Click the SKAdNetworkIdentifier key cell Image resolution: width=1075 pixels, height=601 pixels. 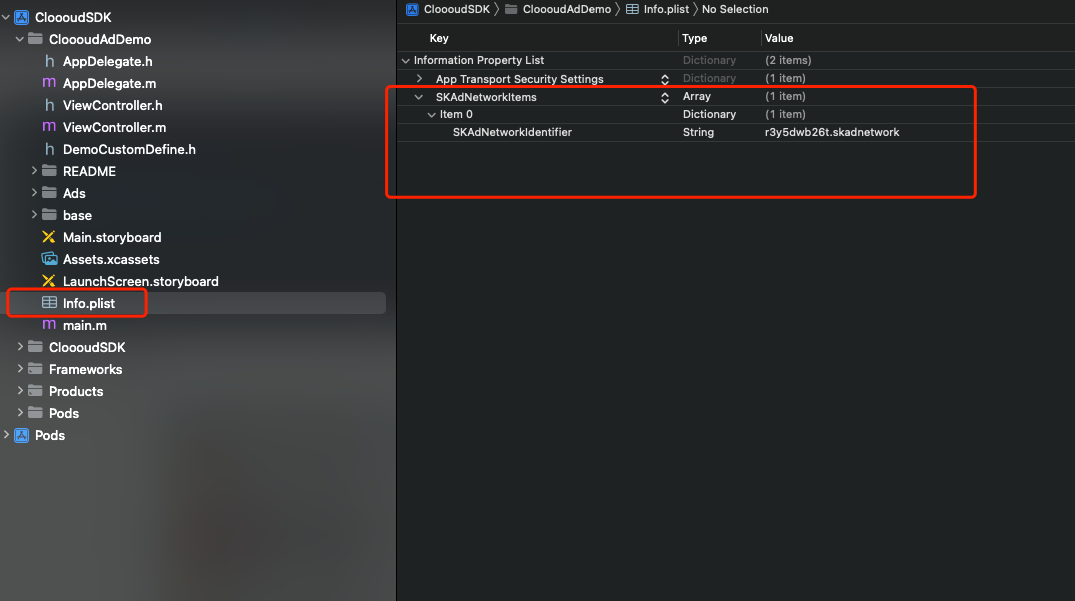[512, 132]
